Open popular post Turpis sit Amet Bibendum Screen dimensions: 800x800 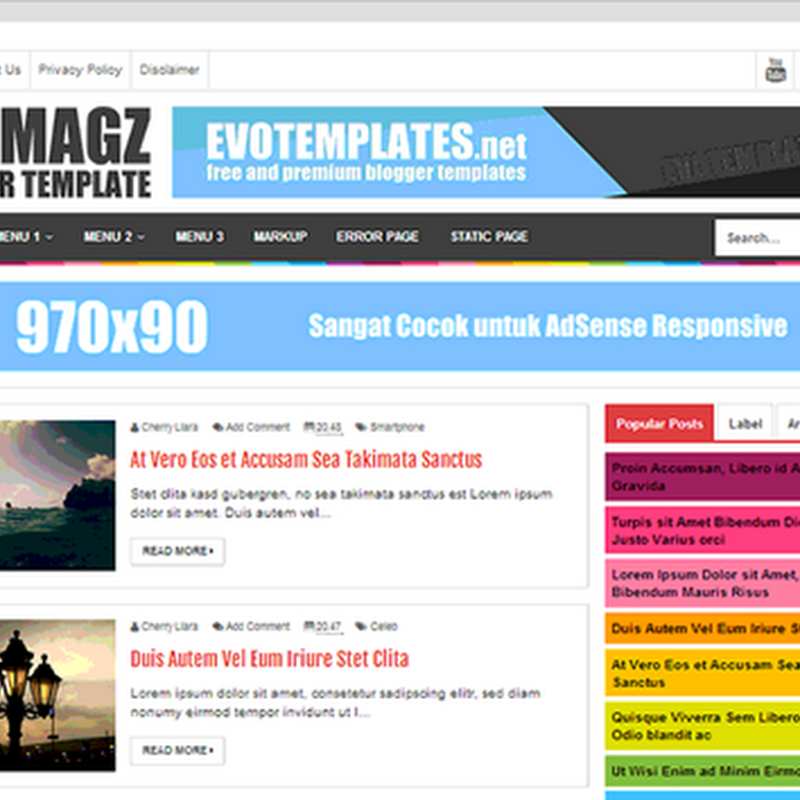point(703,530)
